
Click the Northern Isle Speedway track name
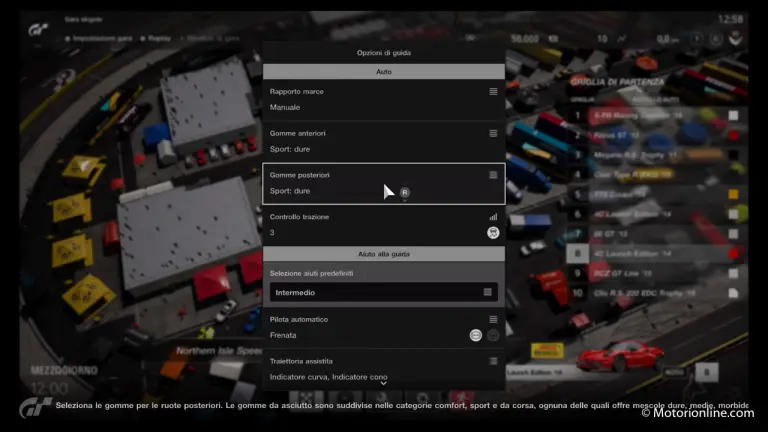(x=219, y=351)
